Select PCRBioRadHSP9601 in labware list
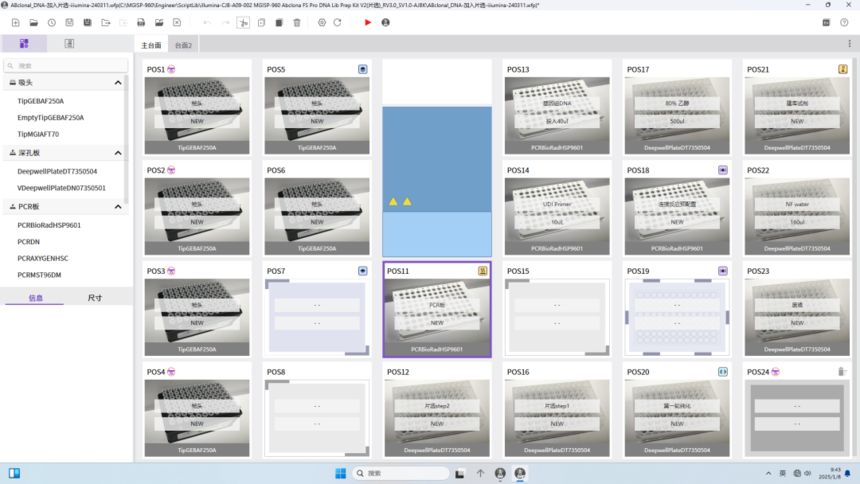Screen dimensions: 860x484 coord(49,225)
